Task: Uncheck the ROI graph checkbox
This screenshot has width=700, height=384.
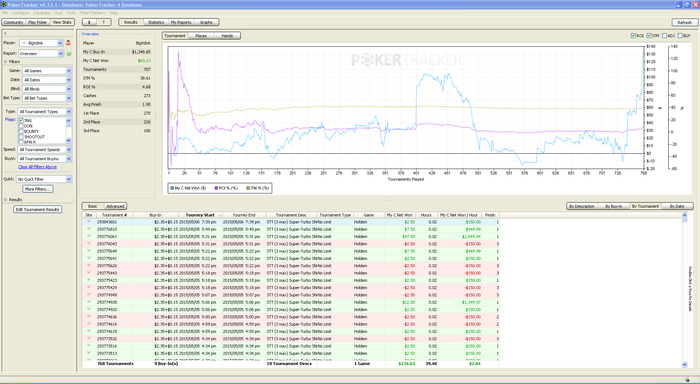Action: (x=633, y=36)
